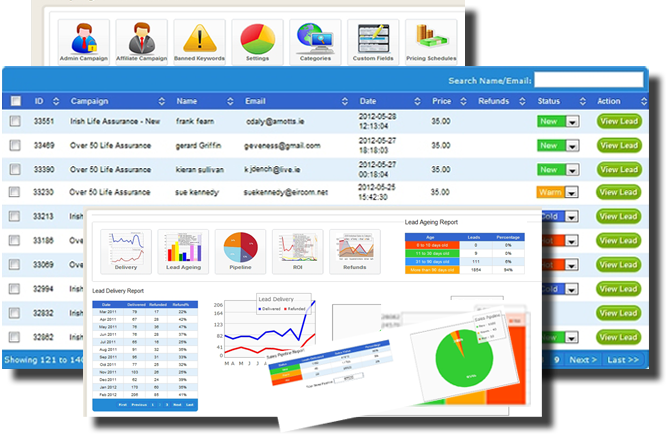
Task: Toggle the select-all checkbox in table header
Action: 15,101
